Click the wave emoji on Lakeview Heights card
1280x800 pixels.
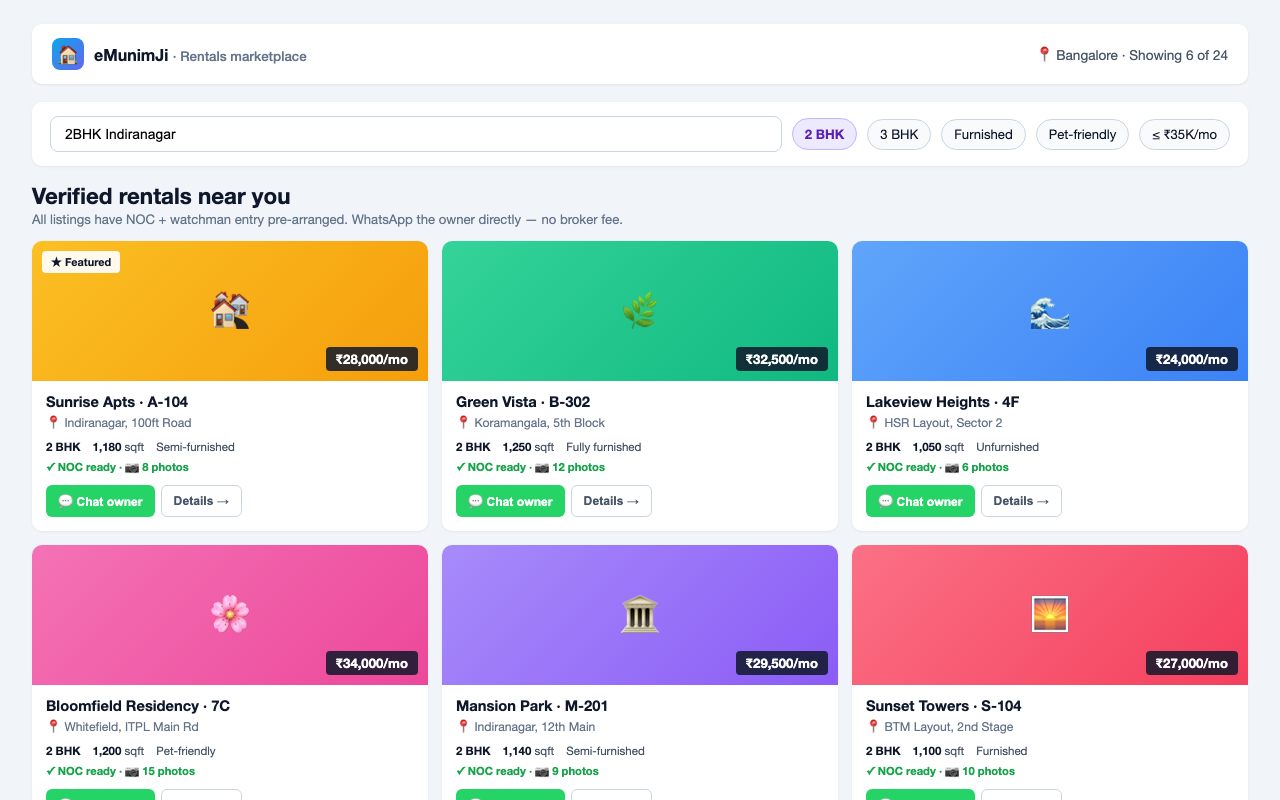coord(1050,311)
